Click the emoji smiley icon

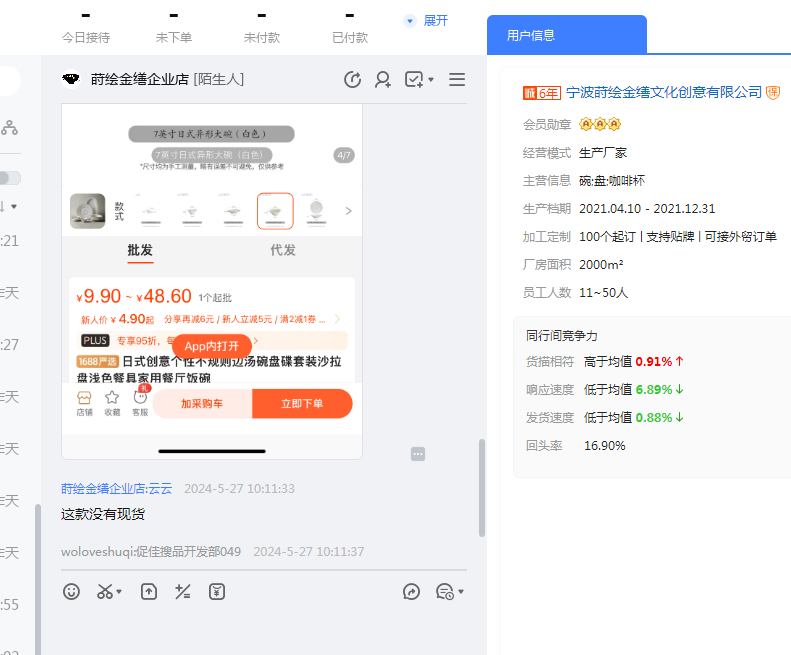point(71,591)
